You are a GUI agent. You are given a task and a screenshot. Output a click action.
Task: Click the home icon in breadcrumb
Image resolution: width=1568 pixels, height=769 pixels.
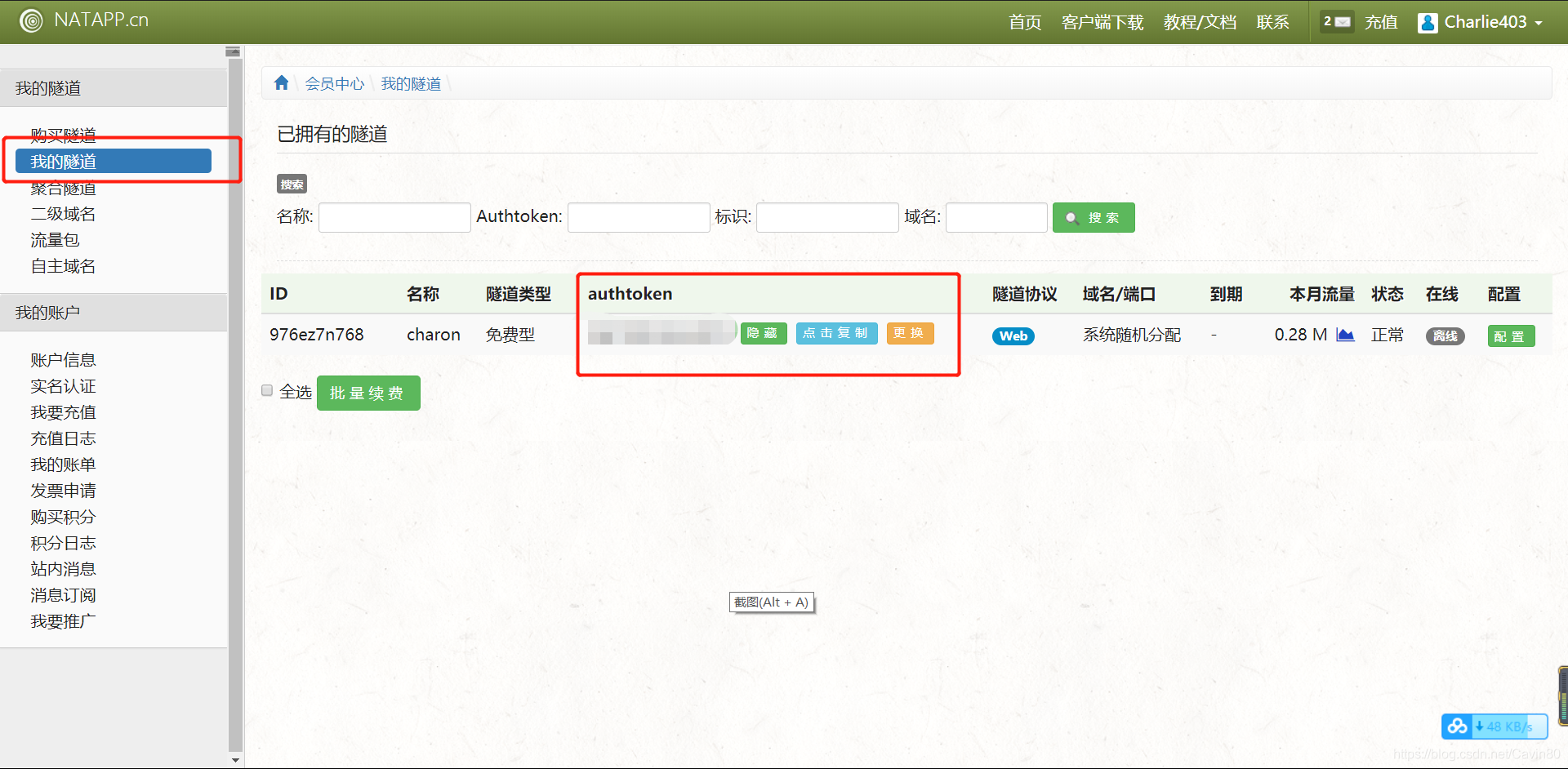pyautogui.click(x=282, y=83)
